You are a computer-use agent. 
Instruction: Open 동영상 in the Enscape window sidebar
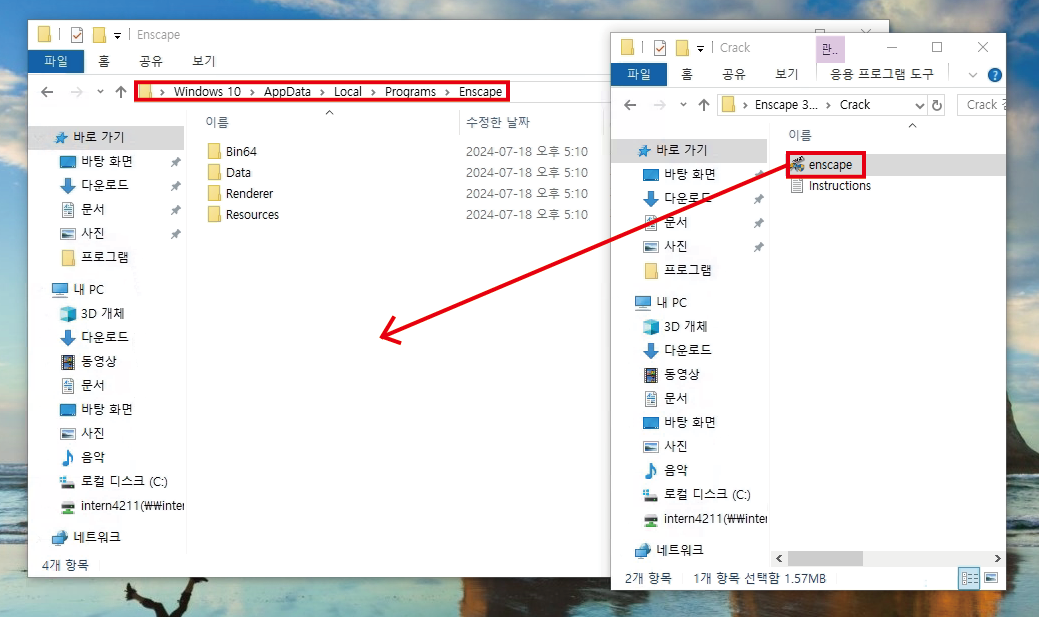click(89, 361)
